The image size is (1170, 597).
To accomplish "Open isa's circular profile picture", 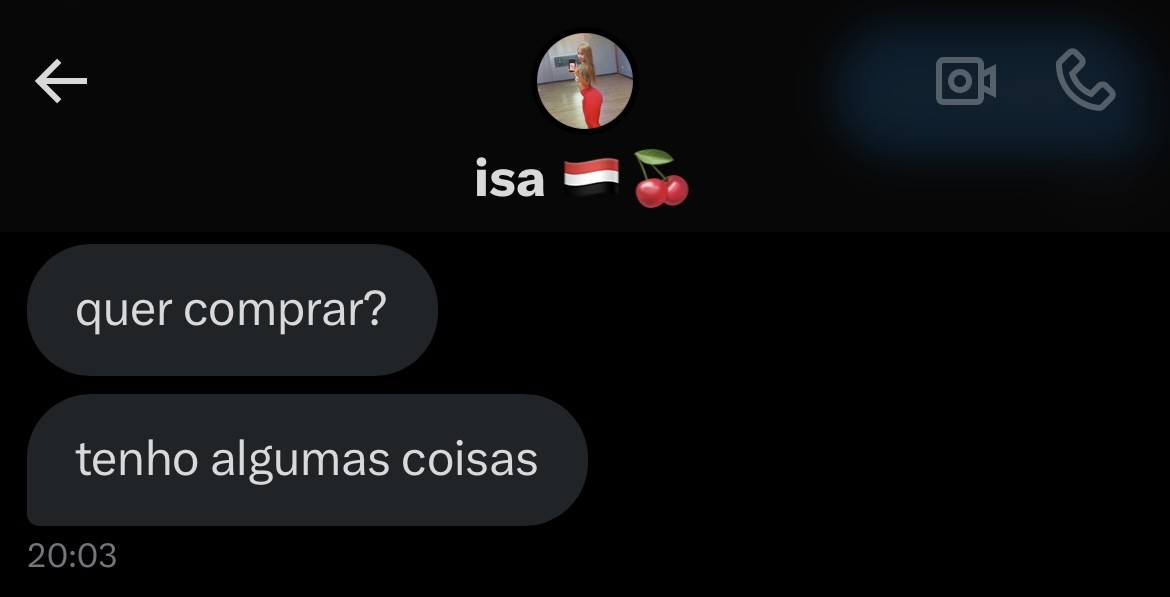I will click(586, 81).
